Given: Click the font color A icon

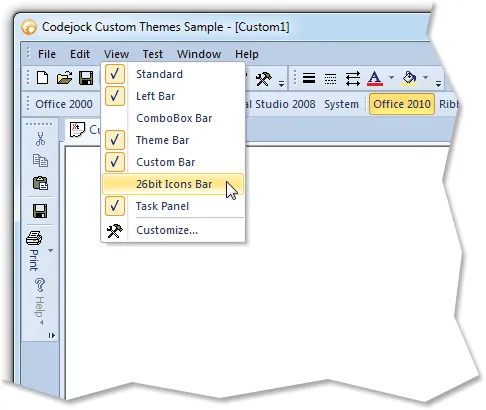Looking at the screenshot, I should [375, 79].
